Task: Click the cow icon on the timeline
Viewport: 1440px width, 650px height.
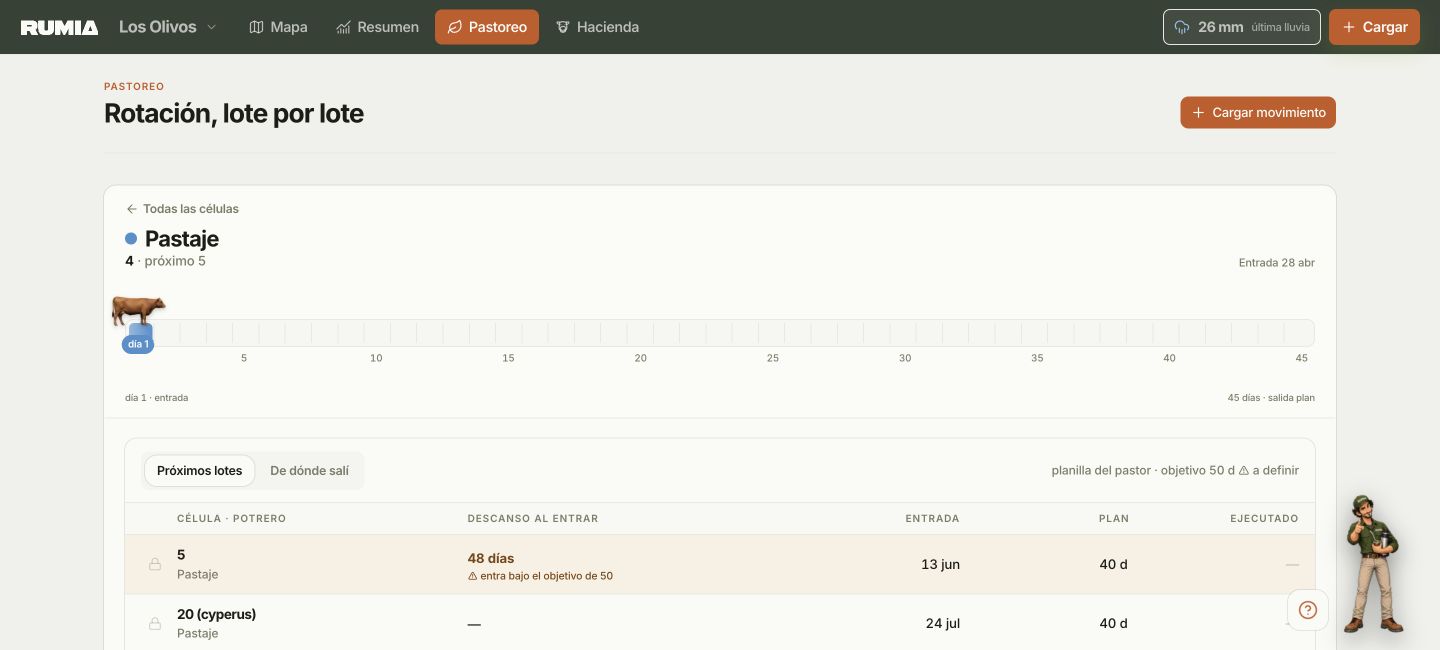Action: [139, 310]
